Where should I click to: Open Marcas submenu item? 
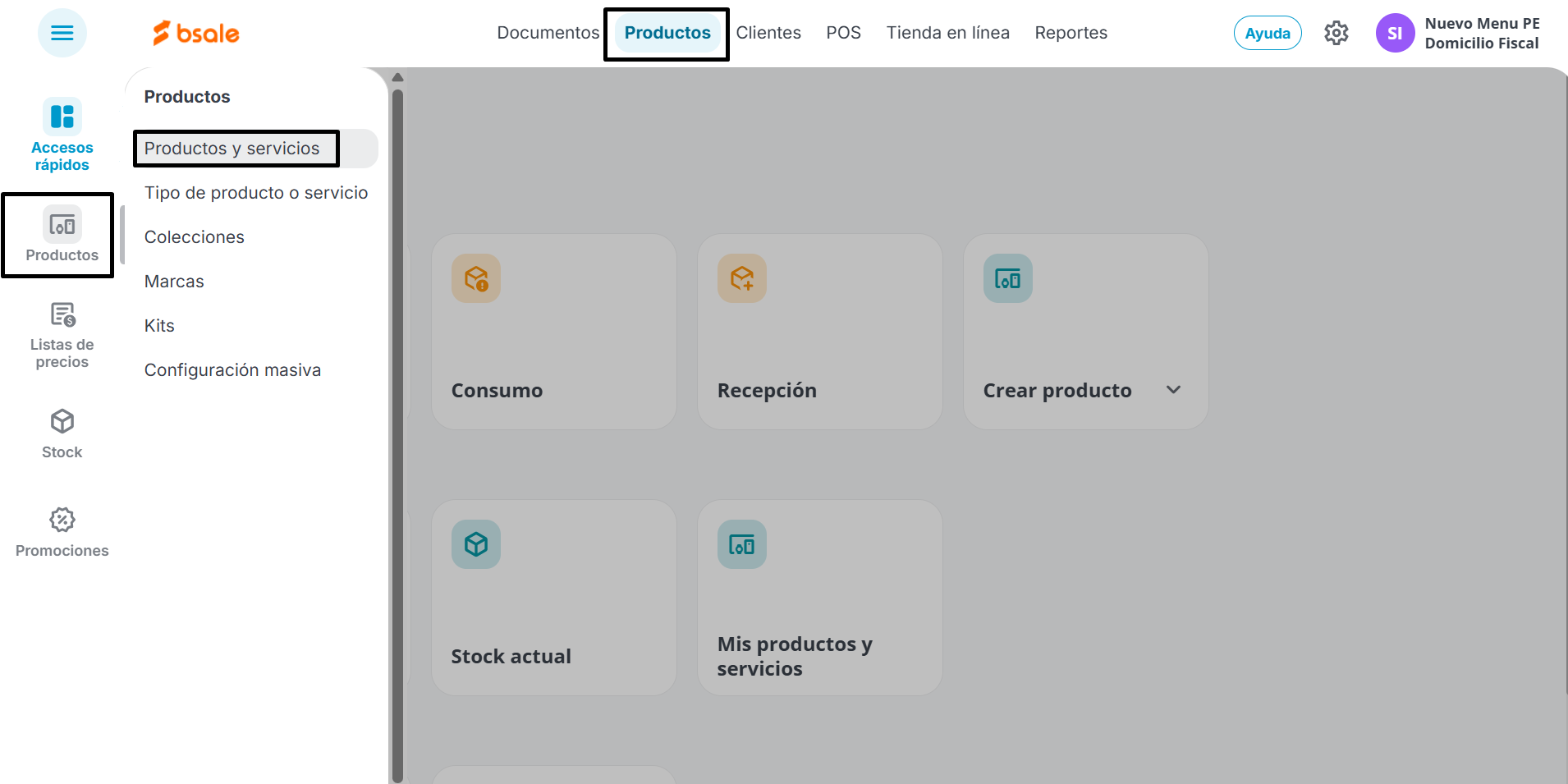[174, 282]
